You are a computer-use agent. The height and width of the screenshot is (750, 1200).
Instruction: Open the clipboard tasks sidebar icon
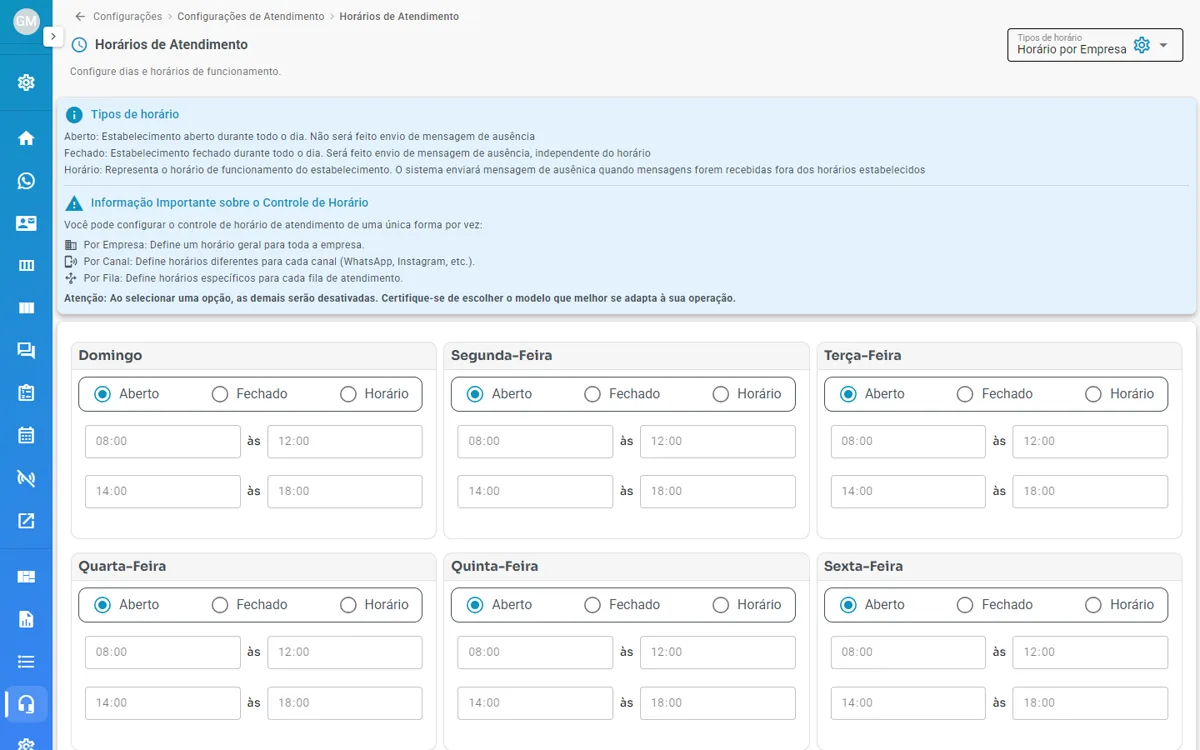(26, 393)
